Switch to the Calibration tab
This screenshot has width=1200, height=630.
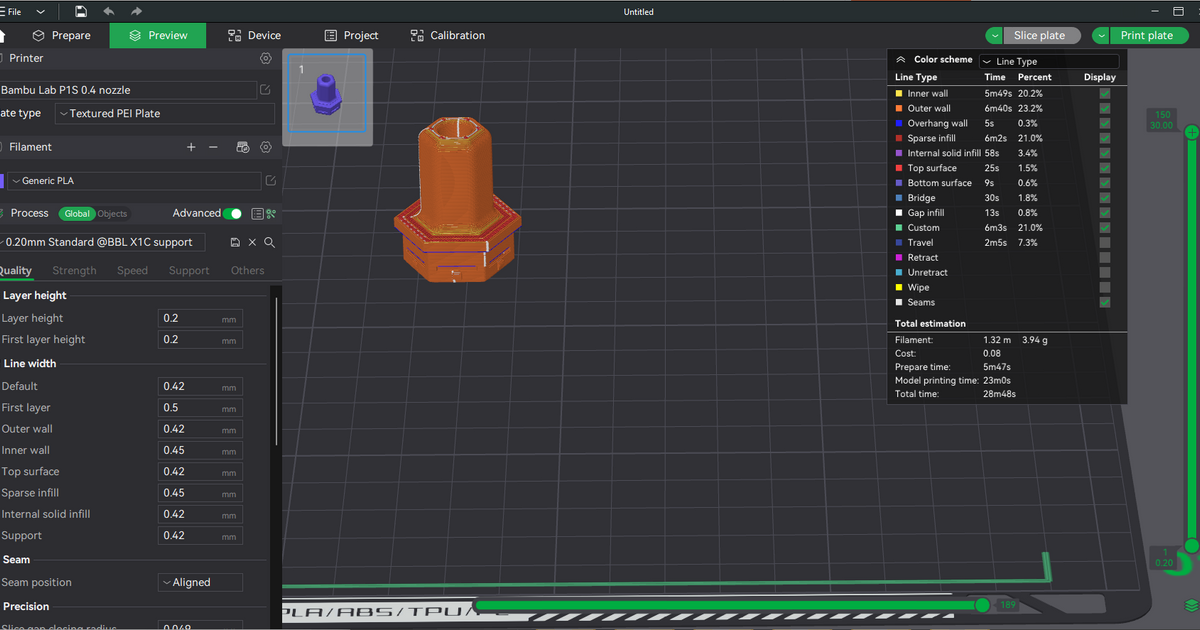(447, 35)
